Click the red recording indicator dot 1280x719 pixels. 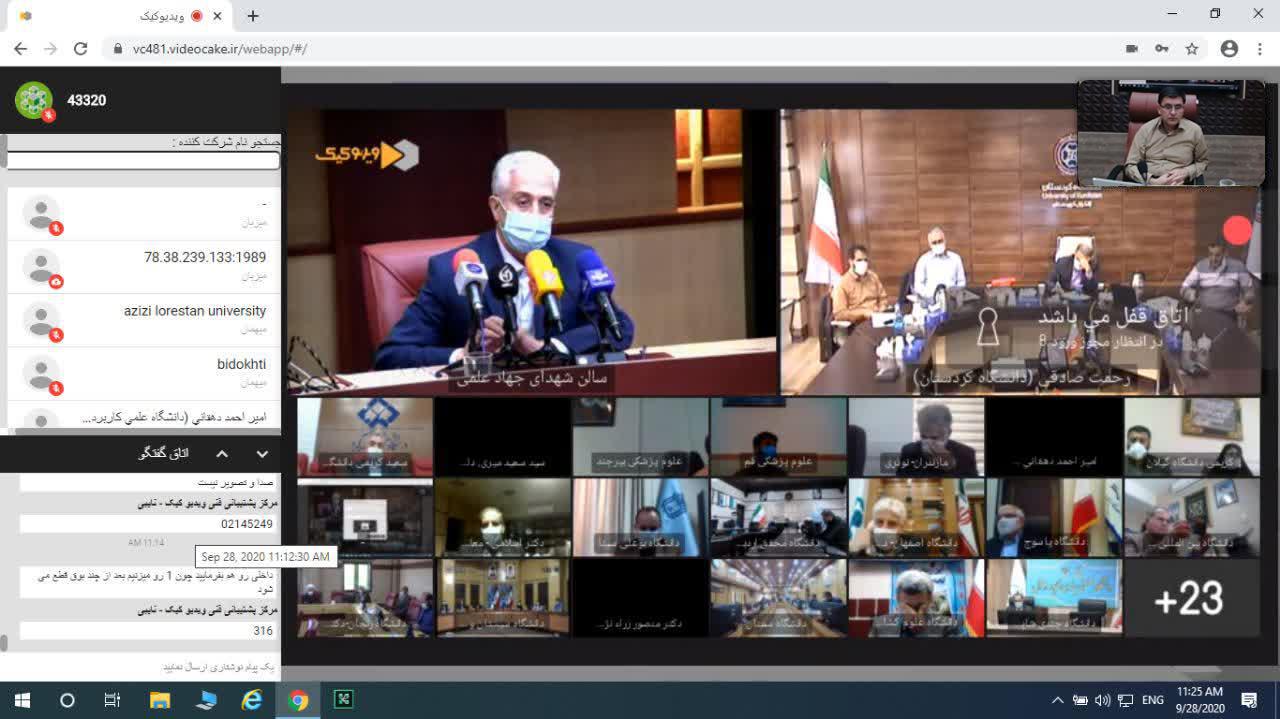click(x=1237, y=230)
